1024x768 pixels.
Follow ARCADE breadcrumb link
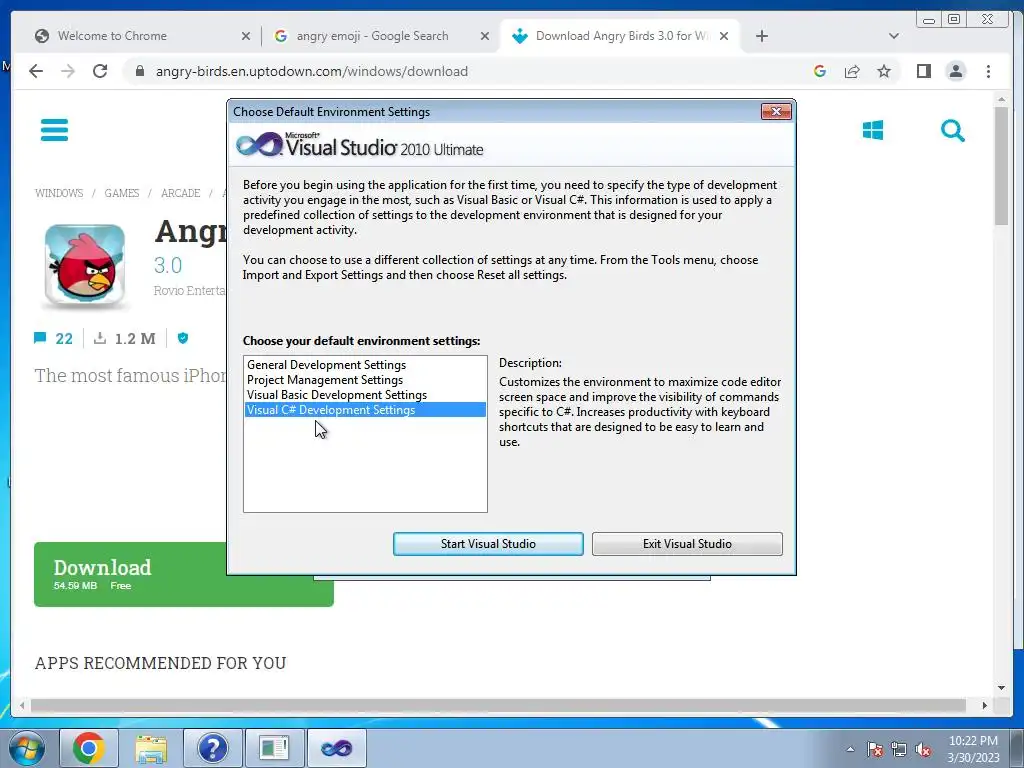(x=180, y=193)
